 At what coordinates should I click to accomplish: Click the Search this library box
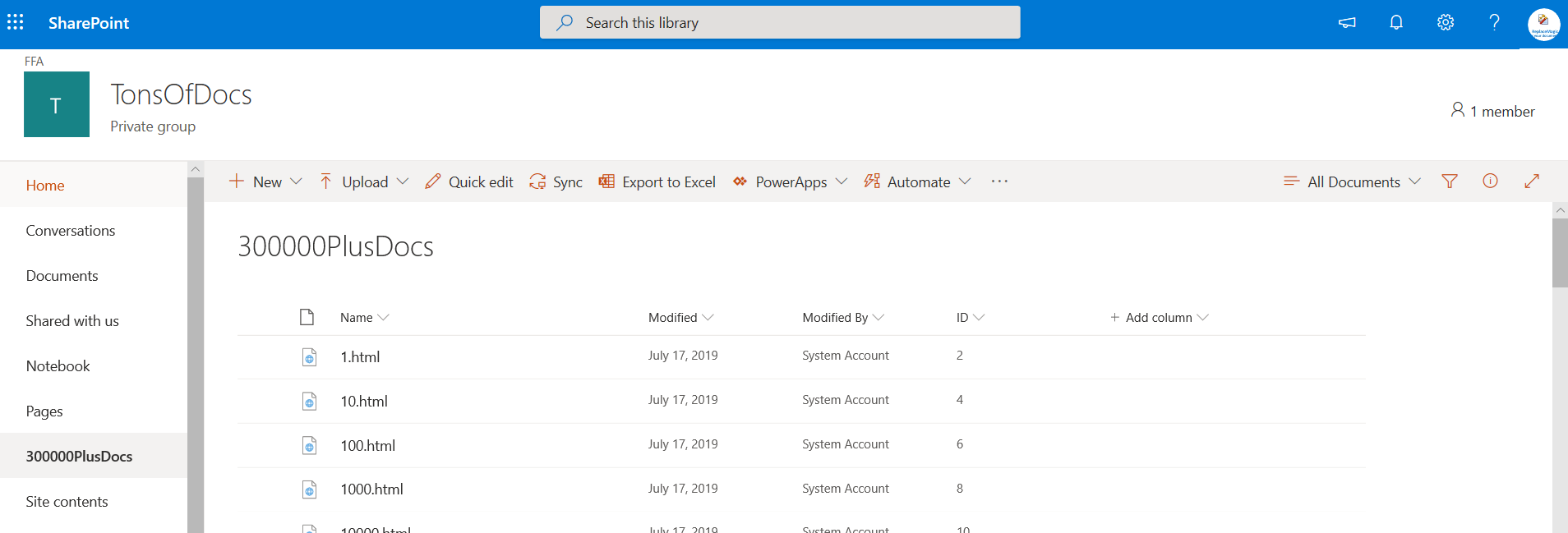(x=779, y=23)
